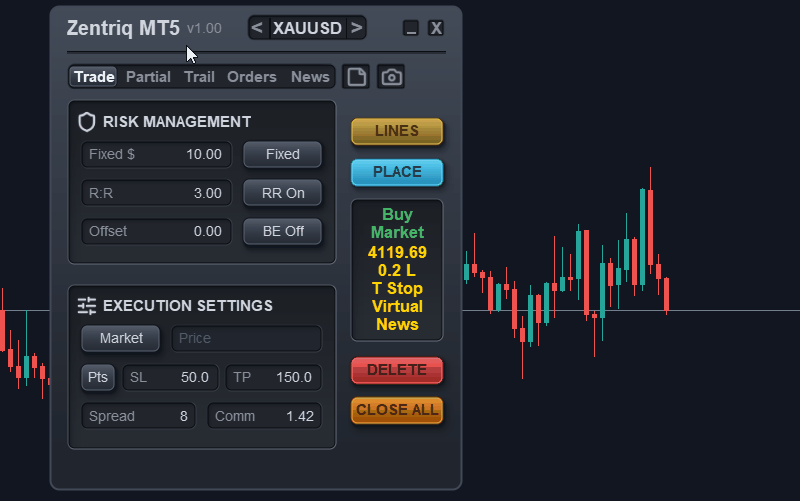The height and width of the screenshot is (501, 800).
Task: Click the Price input field
Action: point(247,338)
